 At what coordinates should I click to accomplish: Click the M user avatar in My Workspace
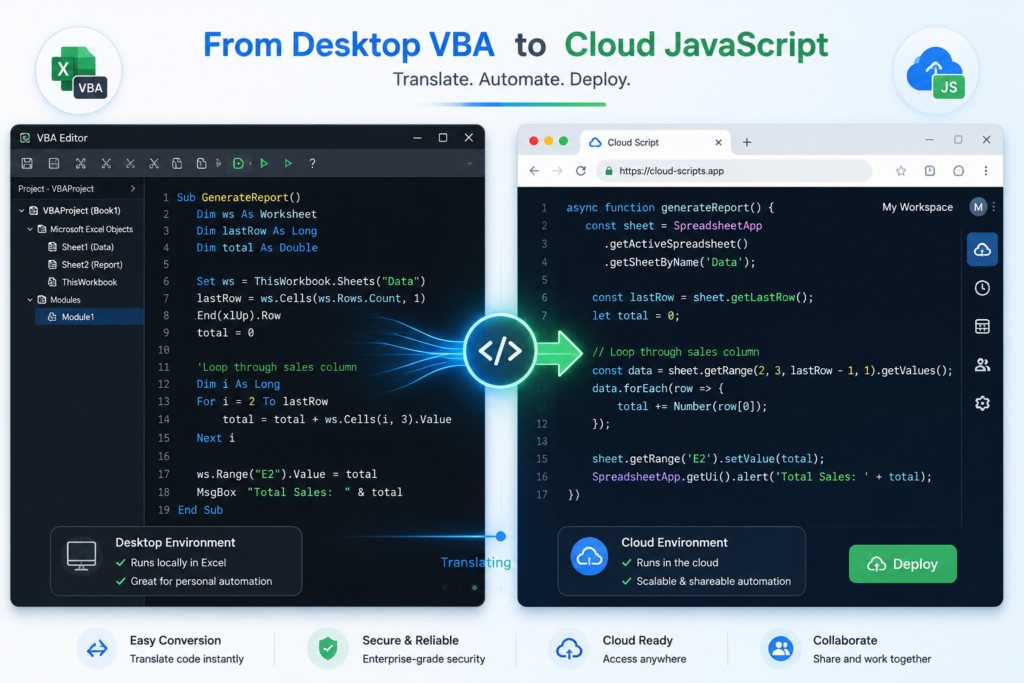coord(978,207)
